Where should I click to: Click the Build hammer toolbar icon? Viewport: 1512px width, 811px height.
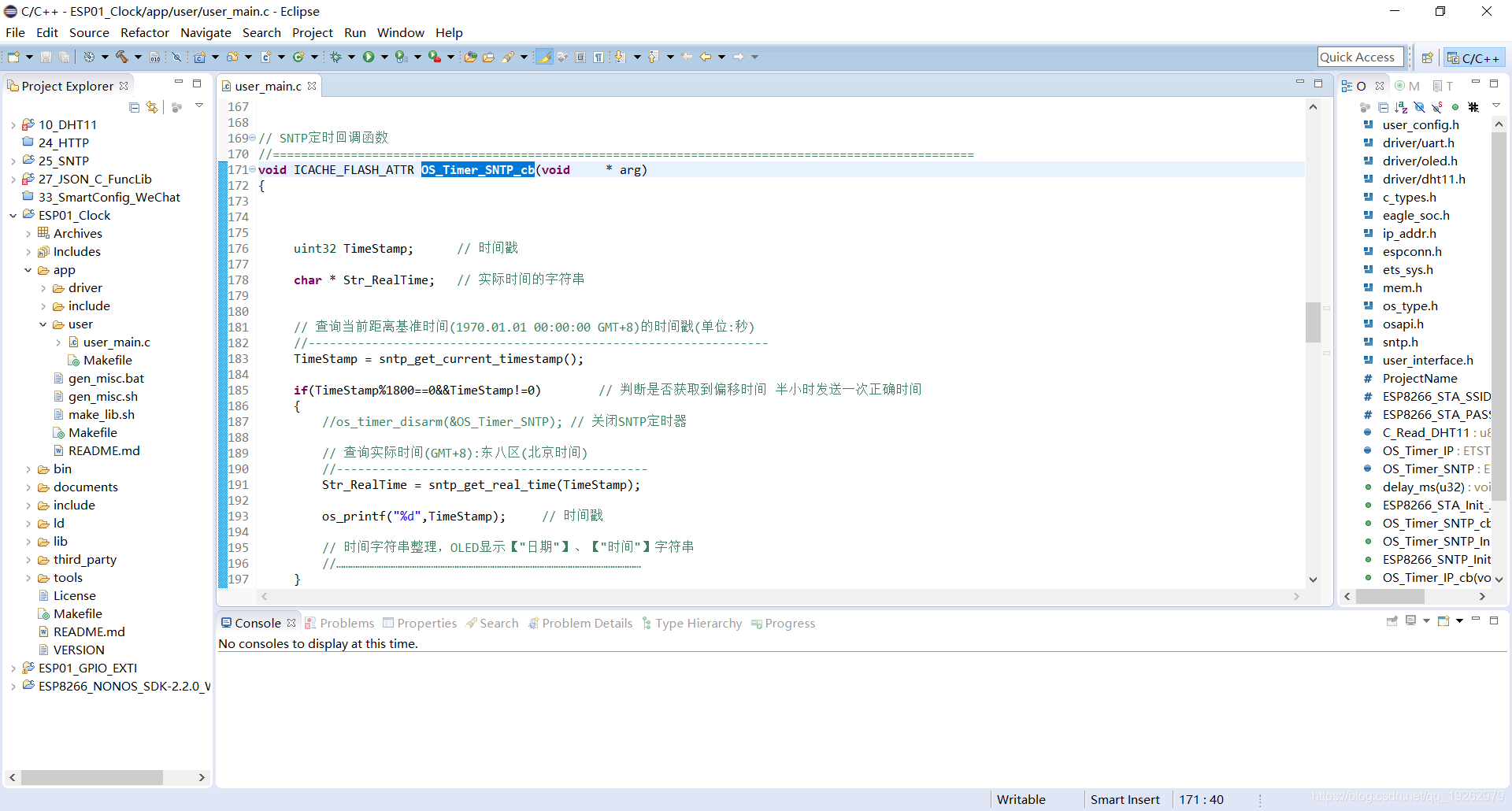point(121,57)
